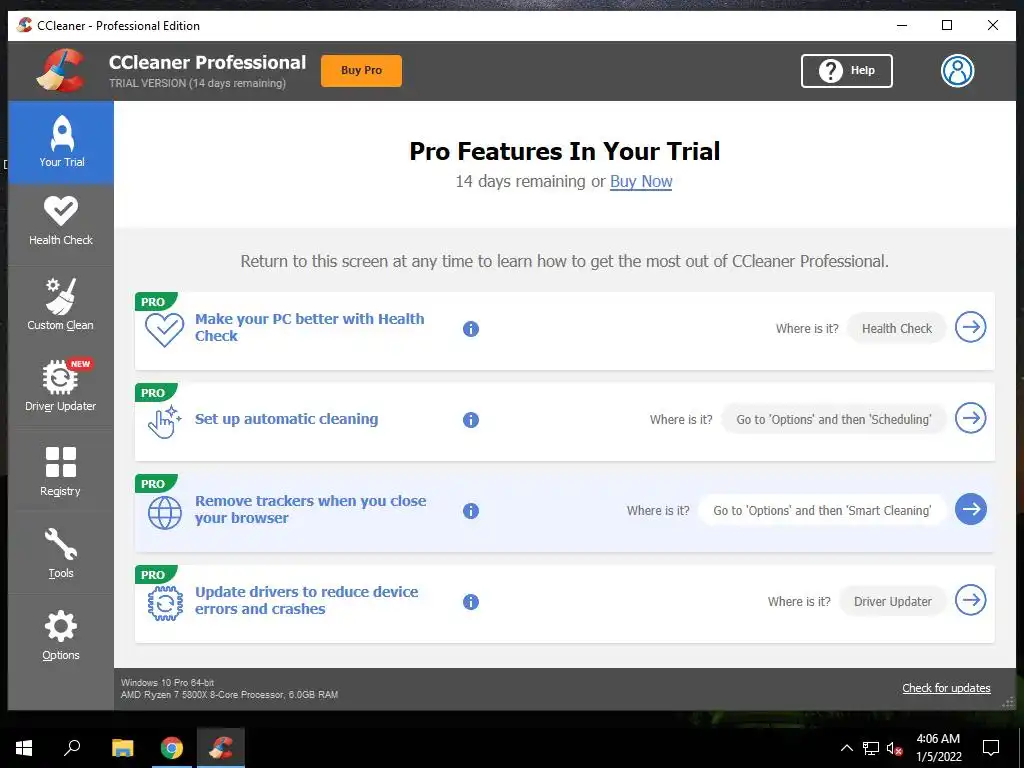This screenshot has height=768, width=1024.
Task: Click the muted volume tray icon
Action: click(x=894, y=748)
